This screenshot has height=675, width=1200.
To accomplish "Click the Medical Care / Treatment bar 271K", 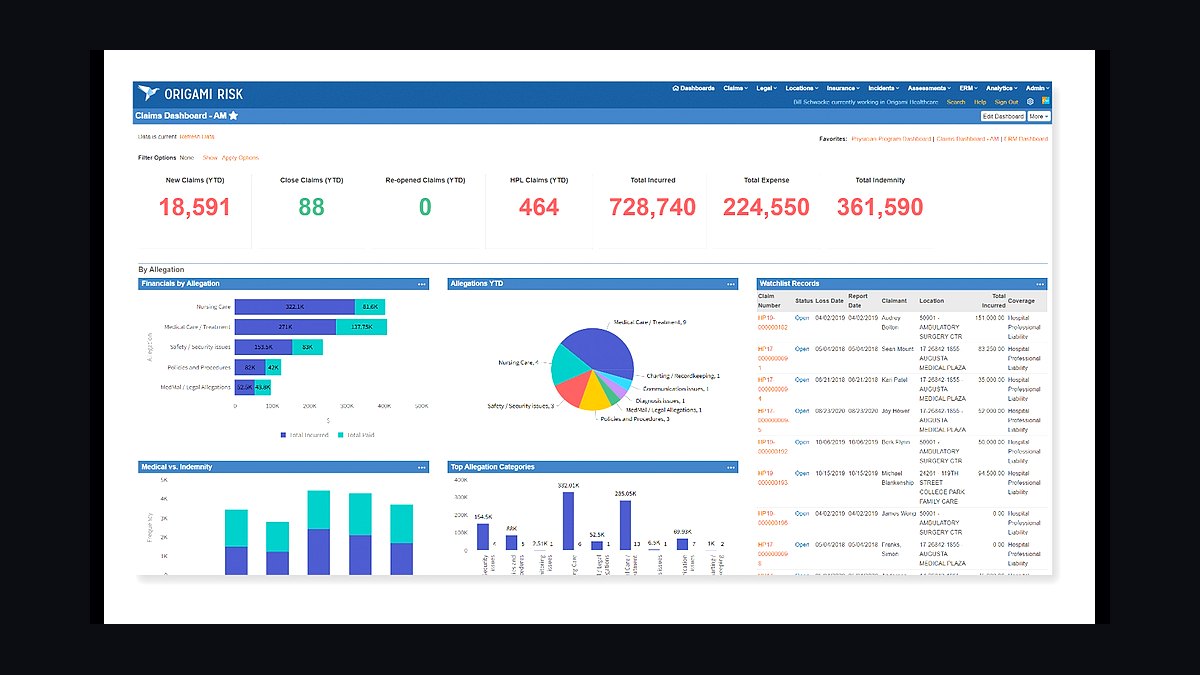I will [286, 327].
